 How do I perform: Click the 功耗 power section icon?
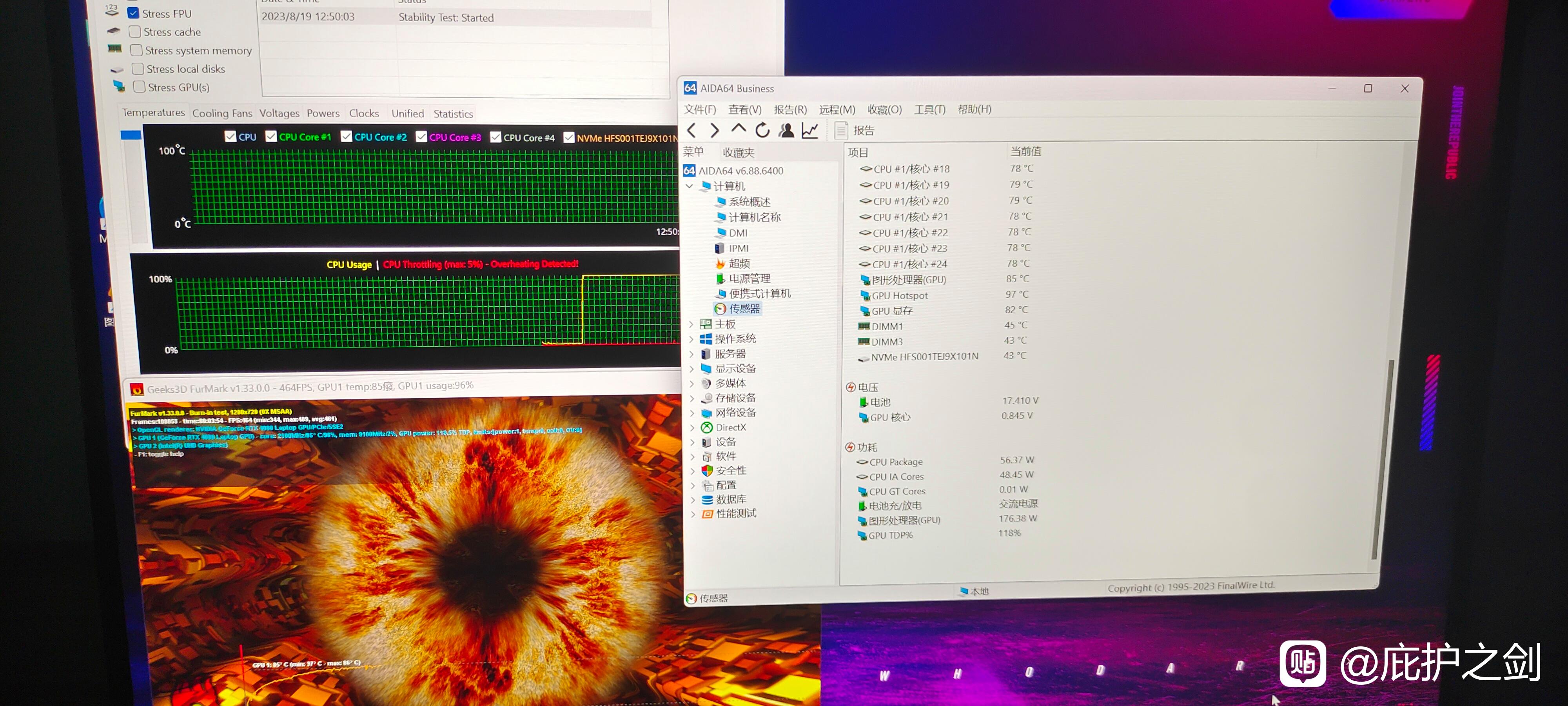[850, 447]
